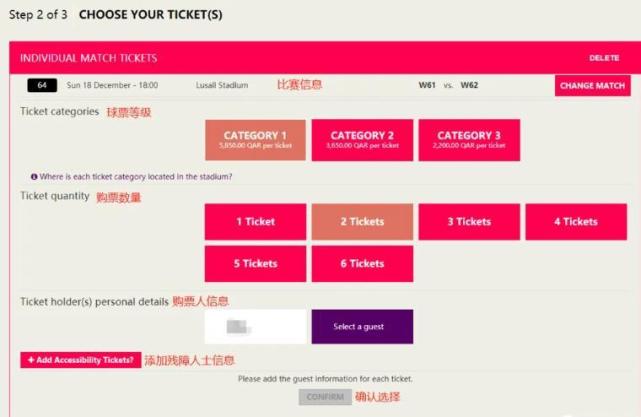This screenshot has width=641, height=417.
Task: Click the match number 64 badge
Action: [42, 86]
